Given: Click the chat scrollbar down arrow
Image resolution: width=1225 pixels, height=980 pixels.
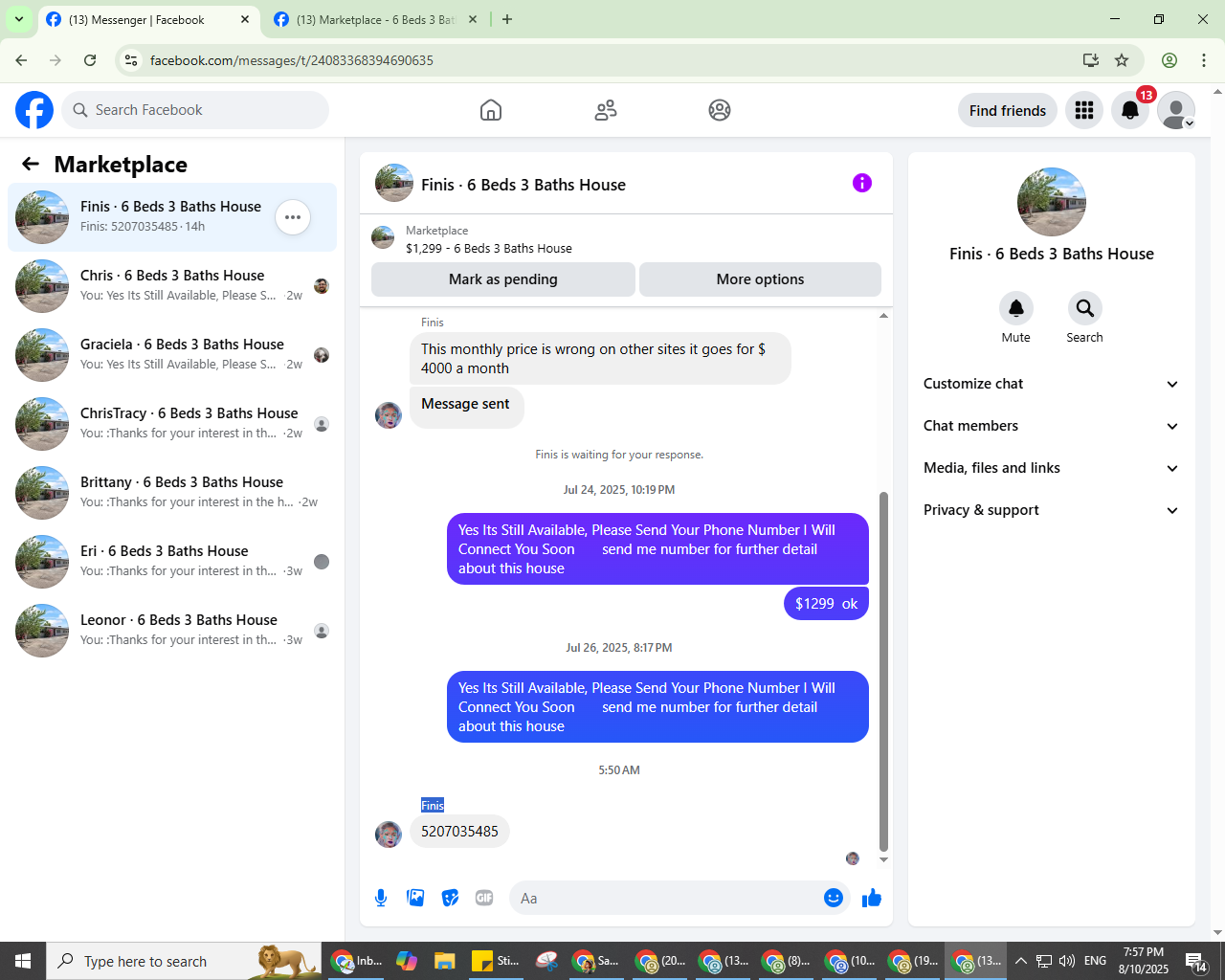Looking at the screenshot, I should (x=883, y=859).
